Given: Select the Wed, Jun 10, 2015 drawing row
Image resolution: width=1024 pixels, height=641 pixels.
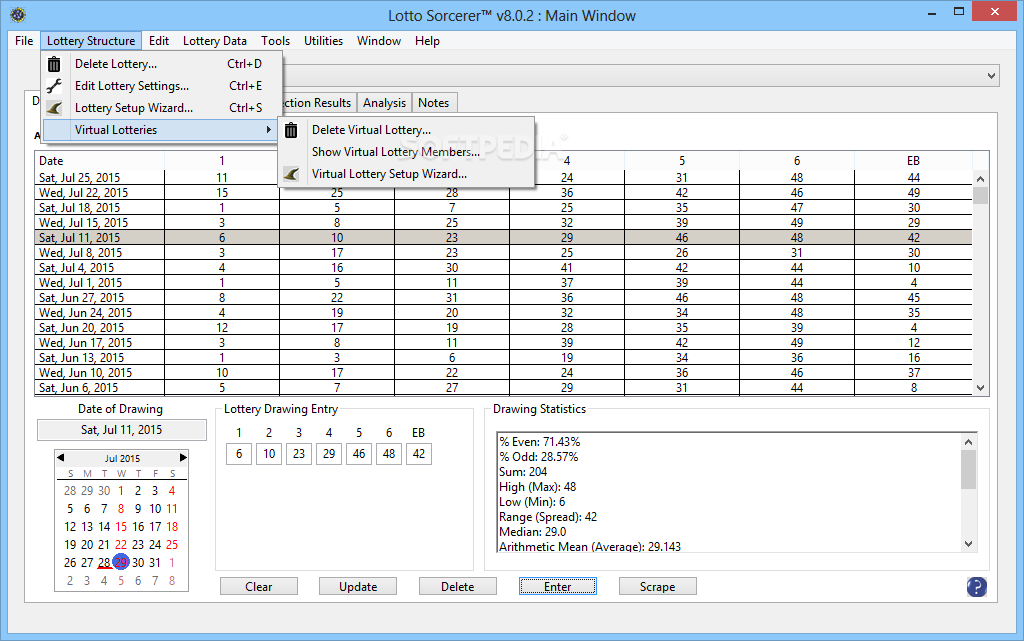Looking at the screenshot, I should click(x=503, y=373).
